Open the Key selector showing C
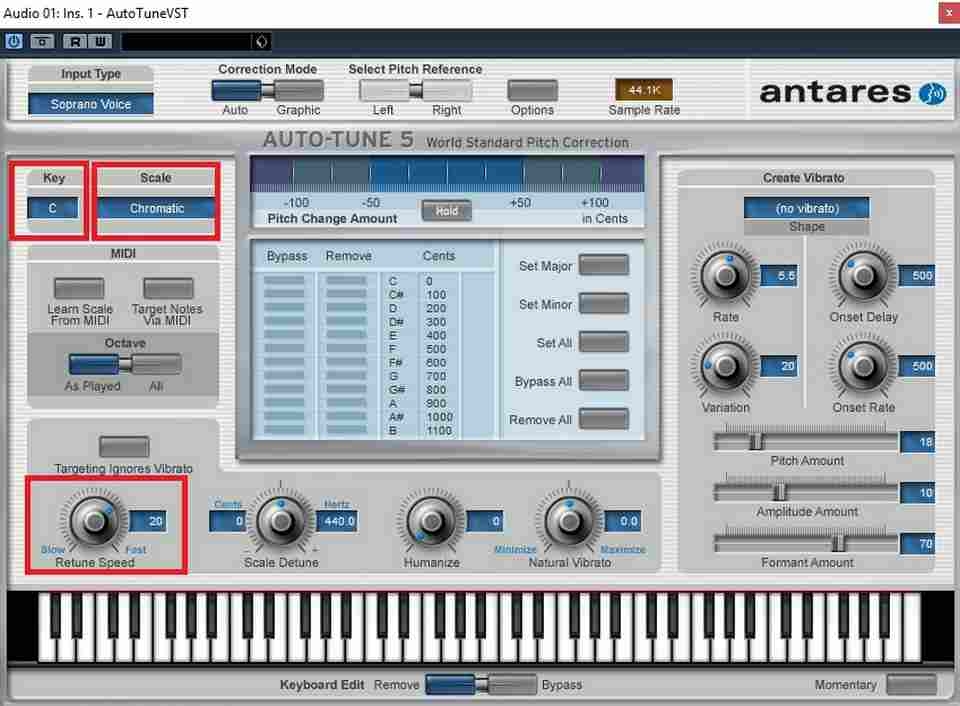This screenshot has width=960, height=706. coord(53,208)
